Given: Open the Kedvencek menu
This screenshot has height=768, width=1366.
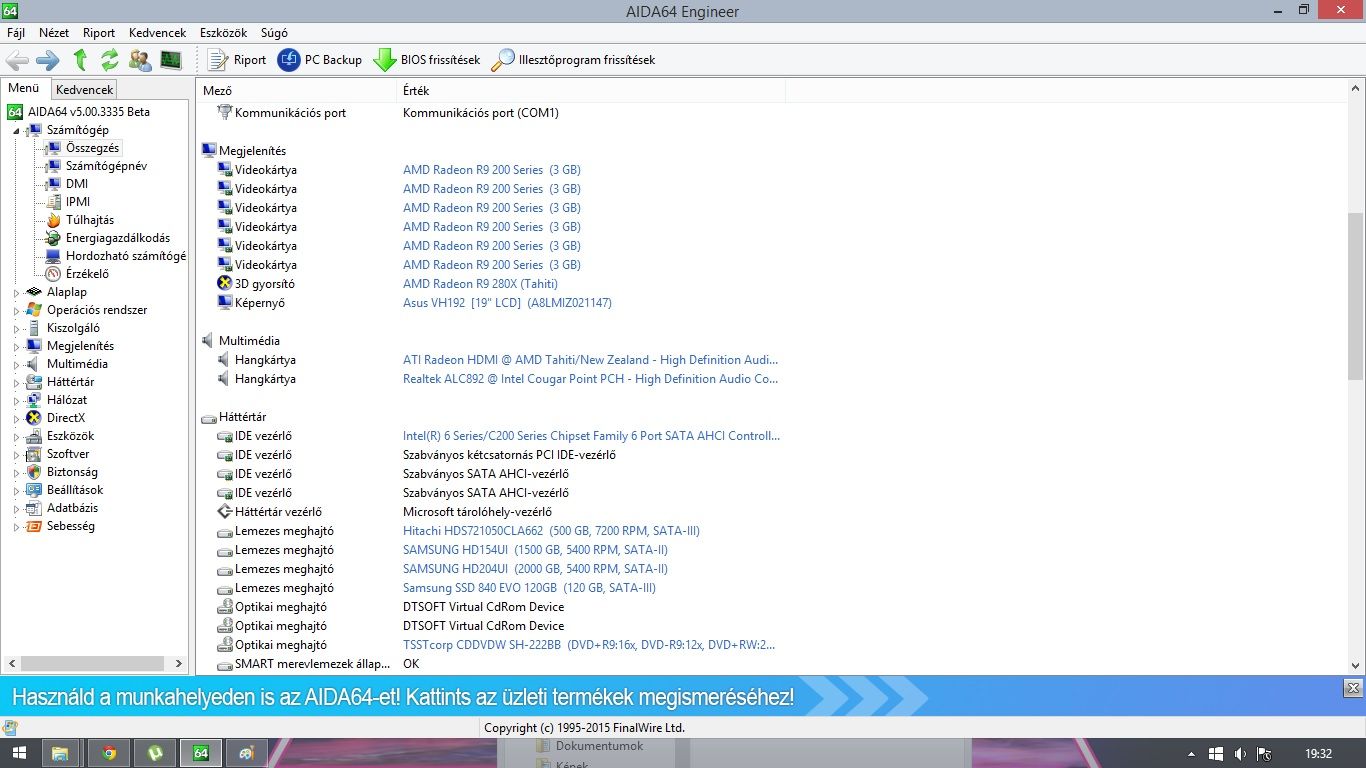Looking at the screenshot, I should point(157,33).
